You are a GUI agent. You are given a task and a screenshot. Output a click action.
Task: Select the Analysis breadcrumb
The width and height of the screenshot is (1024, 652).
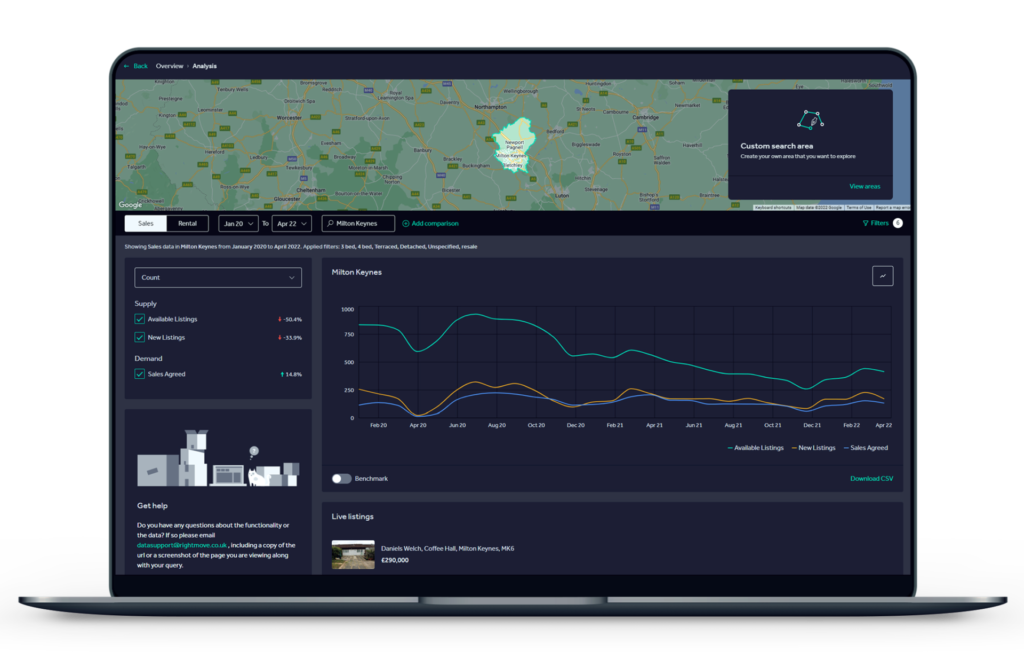pyautogui.click(x=204, y=66)
